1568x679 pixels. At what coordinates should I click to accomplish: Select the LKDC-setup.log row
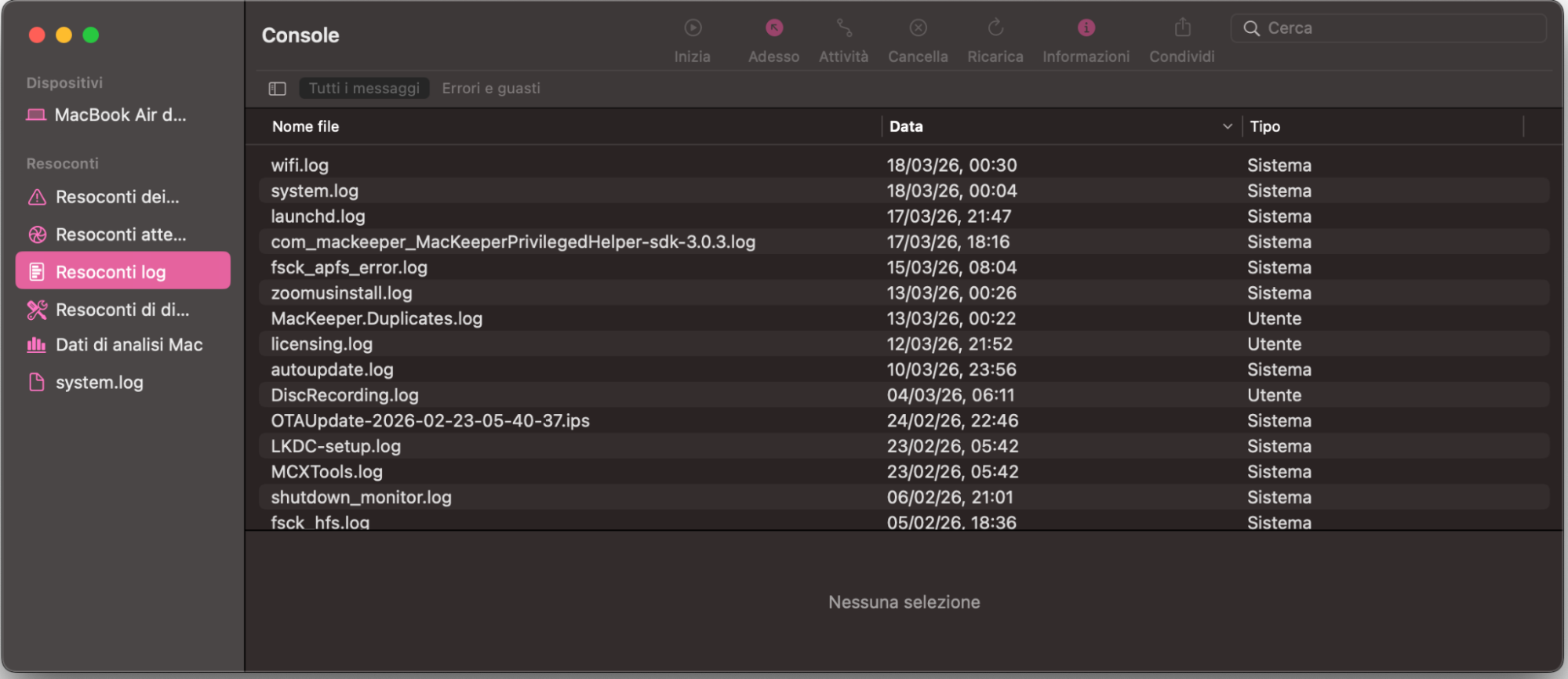904,446
